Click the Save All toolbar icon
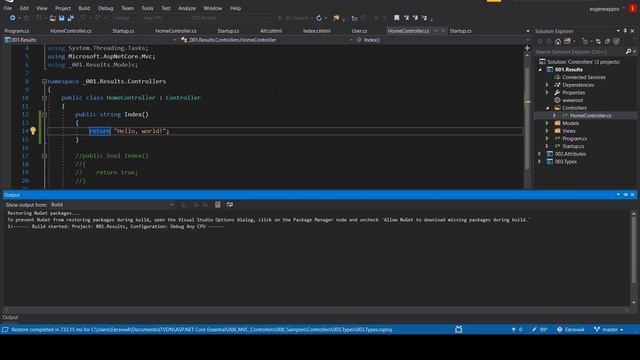Viewport: 640px width, 360px height. (70, 18)
